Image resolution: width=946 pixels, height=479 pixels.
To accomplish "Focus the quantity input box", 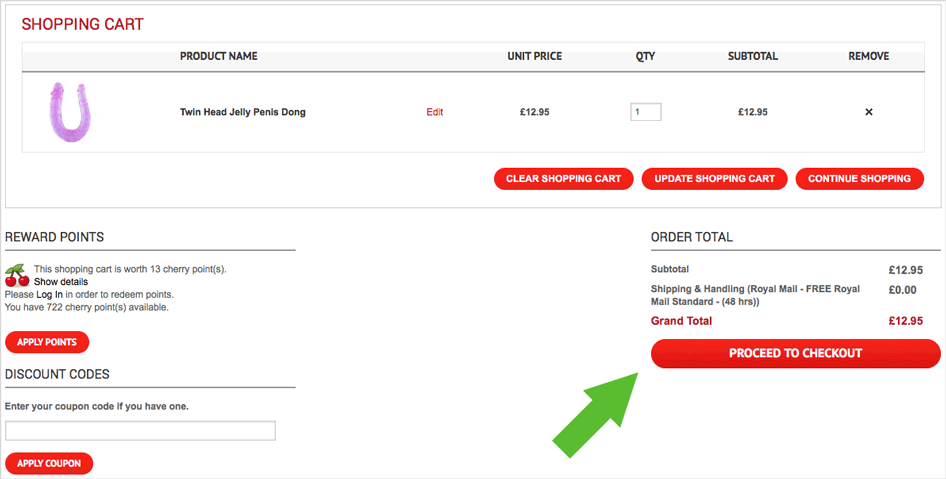I will [645, 112].
